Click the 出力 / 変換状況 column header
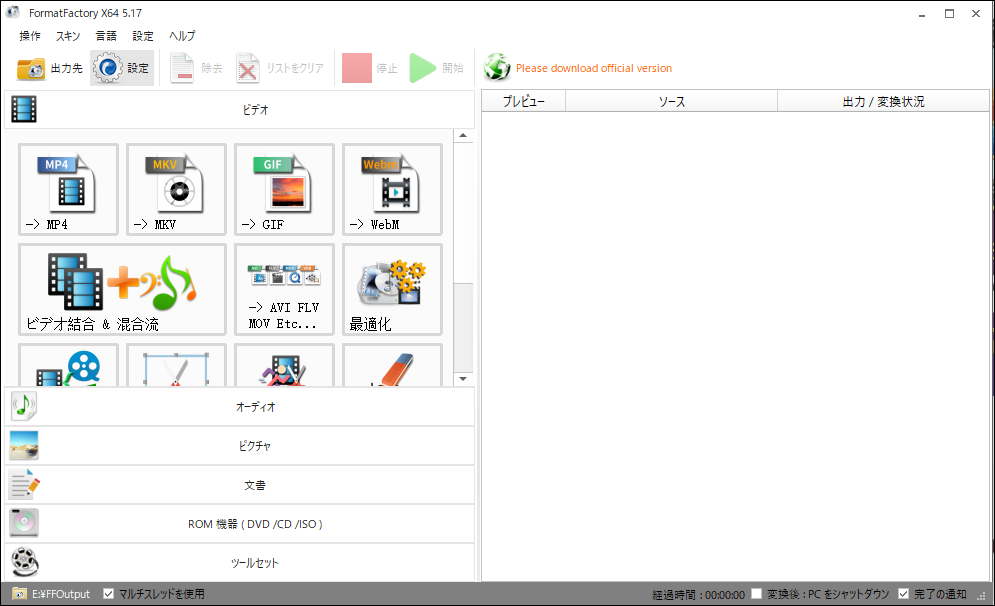The width and height of the screenshot is (995, 606). 883,101
